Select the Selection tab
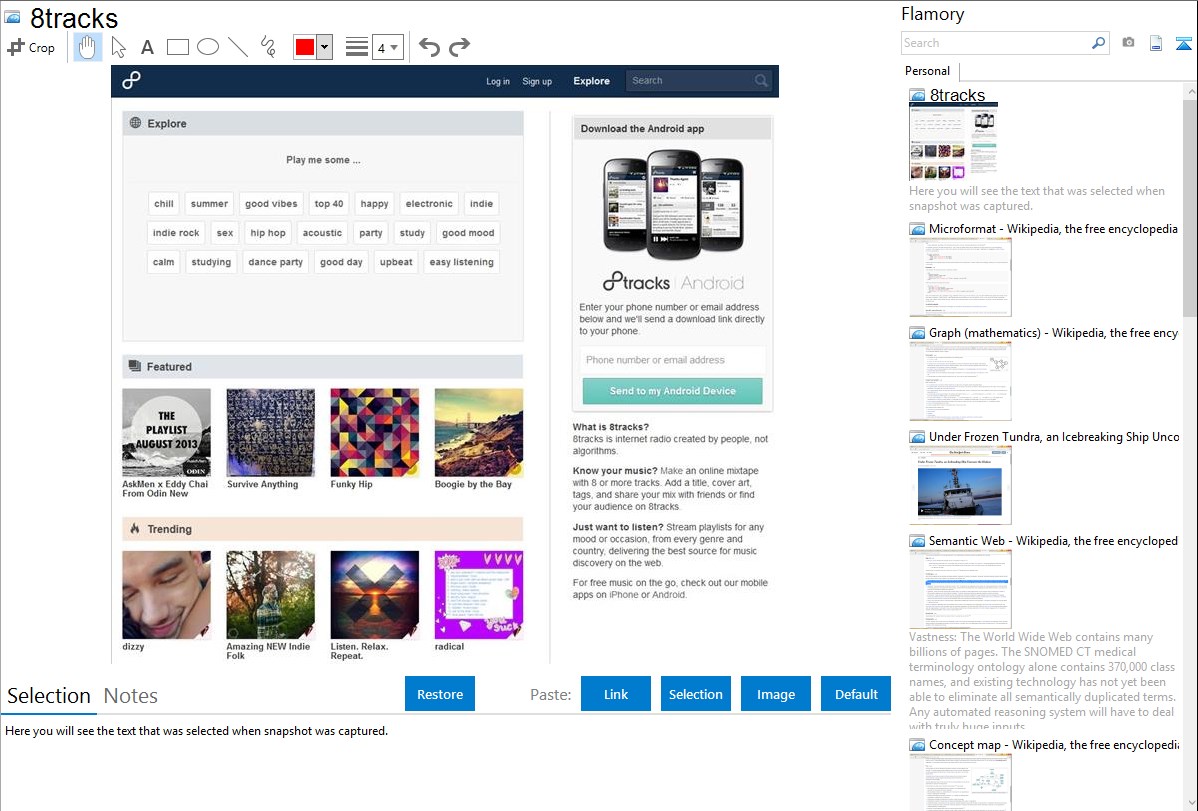 [49, 696]
